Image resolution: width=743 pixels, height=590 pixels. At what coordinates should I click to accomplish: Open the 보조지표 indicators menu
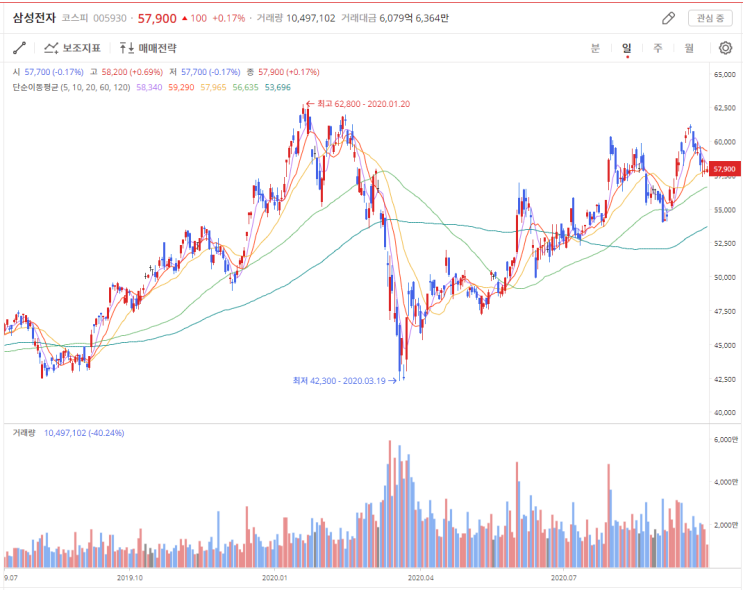click(72, 48)
